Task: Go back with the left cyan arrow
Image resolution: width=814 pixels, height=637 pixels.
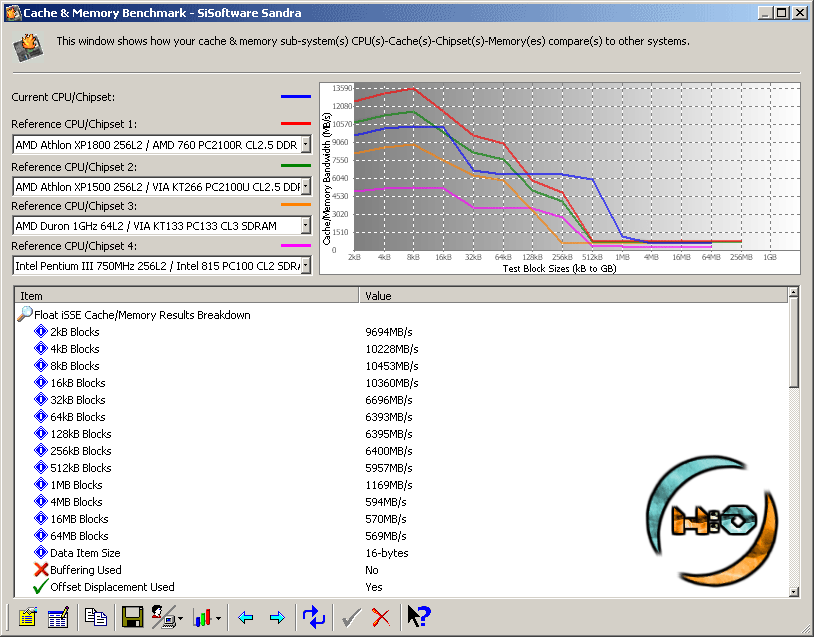Action: 245,617
